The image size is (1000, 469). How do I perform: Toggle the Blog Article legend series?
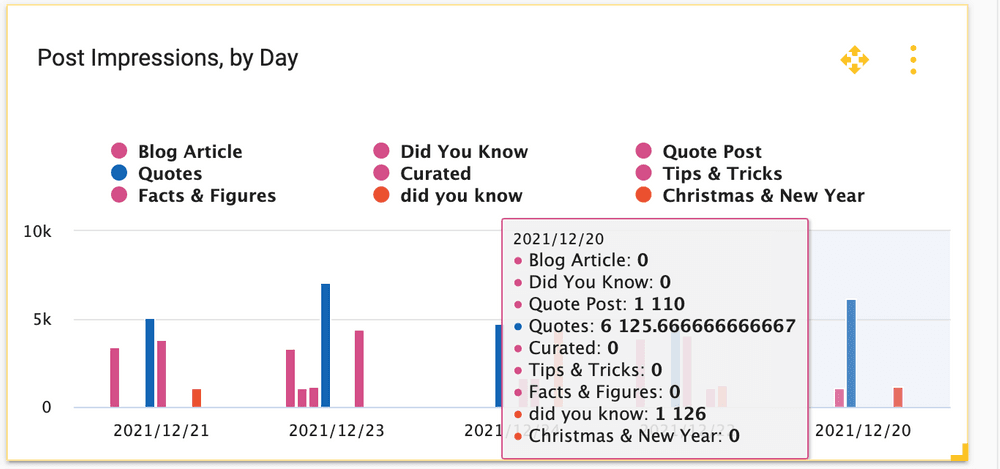tap(190, 152)
